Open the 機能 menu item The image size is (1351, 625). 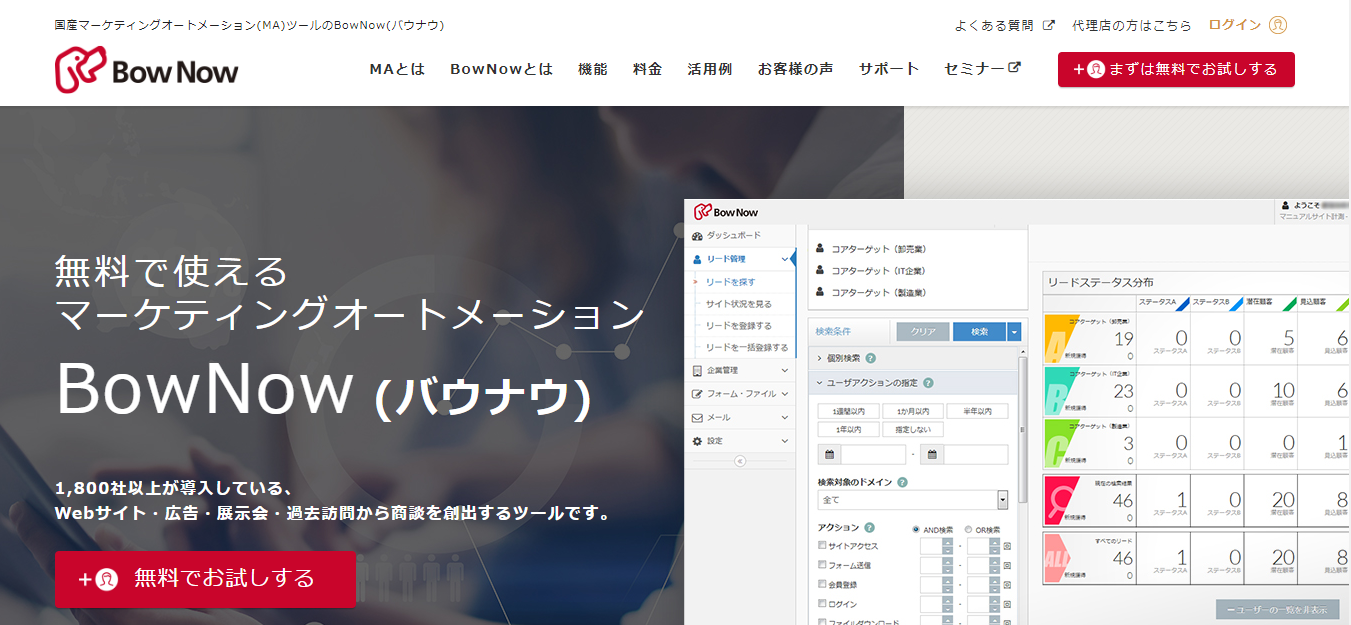coord(593,69)
